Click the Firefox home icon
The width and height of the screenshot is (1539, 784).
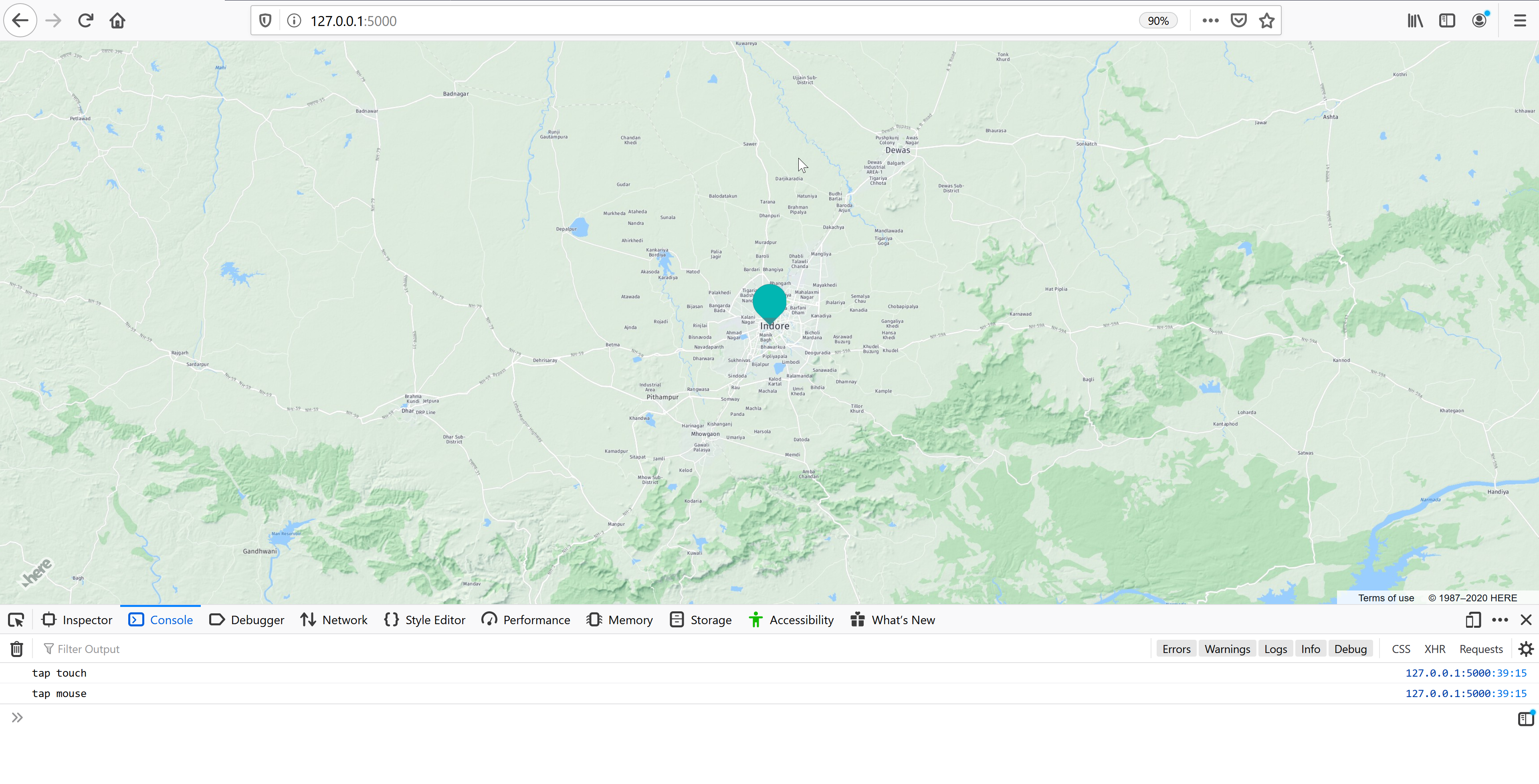point(117,21)
